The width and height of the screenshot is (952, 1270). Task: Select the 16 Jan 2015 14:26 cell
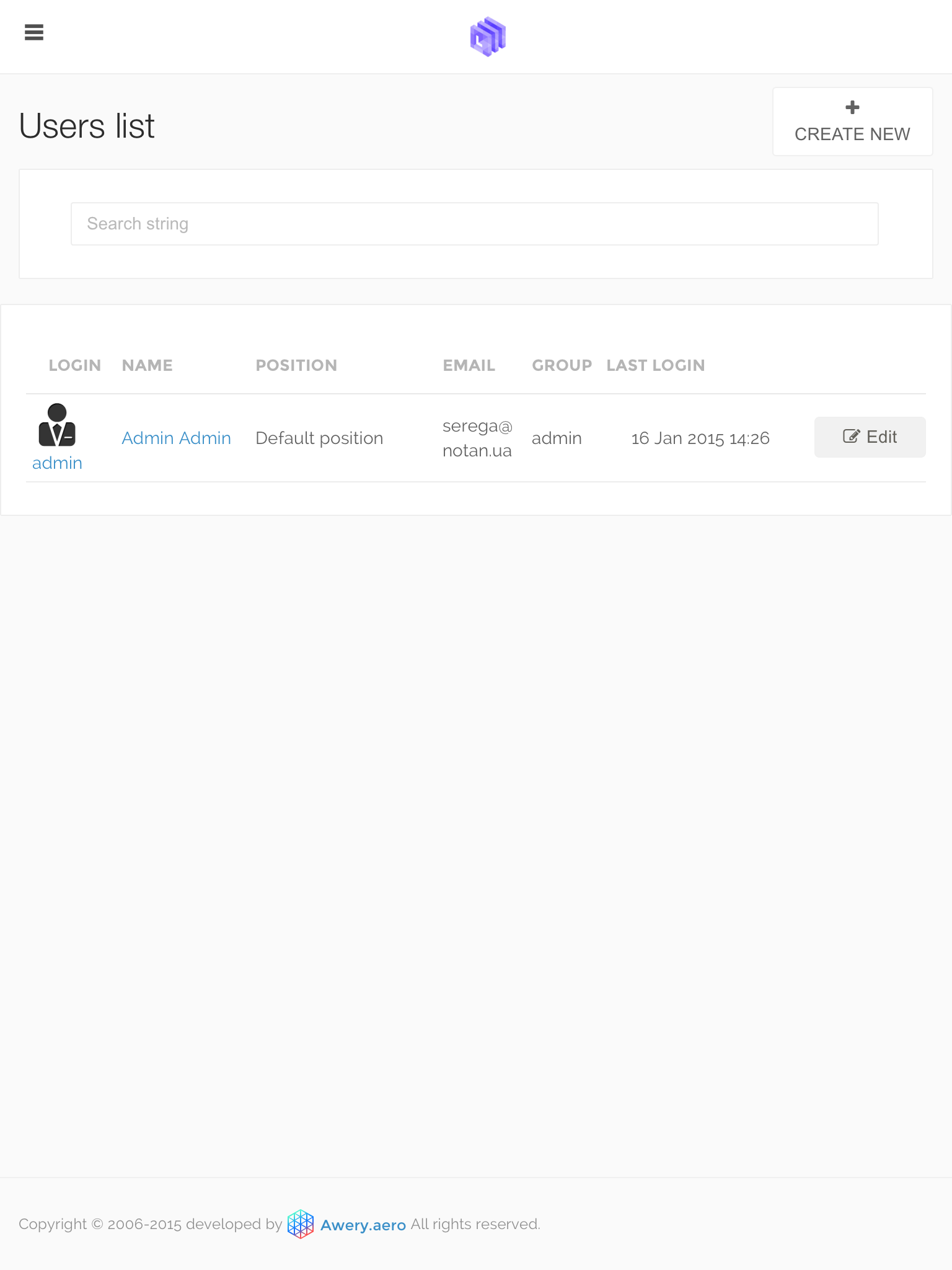700,438
